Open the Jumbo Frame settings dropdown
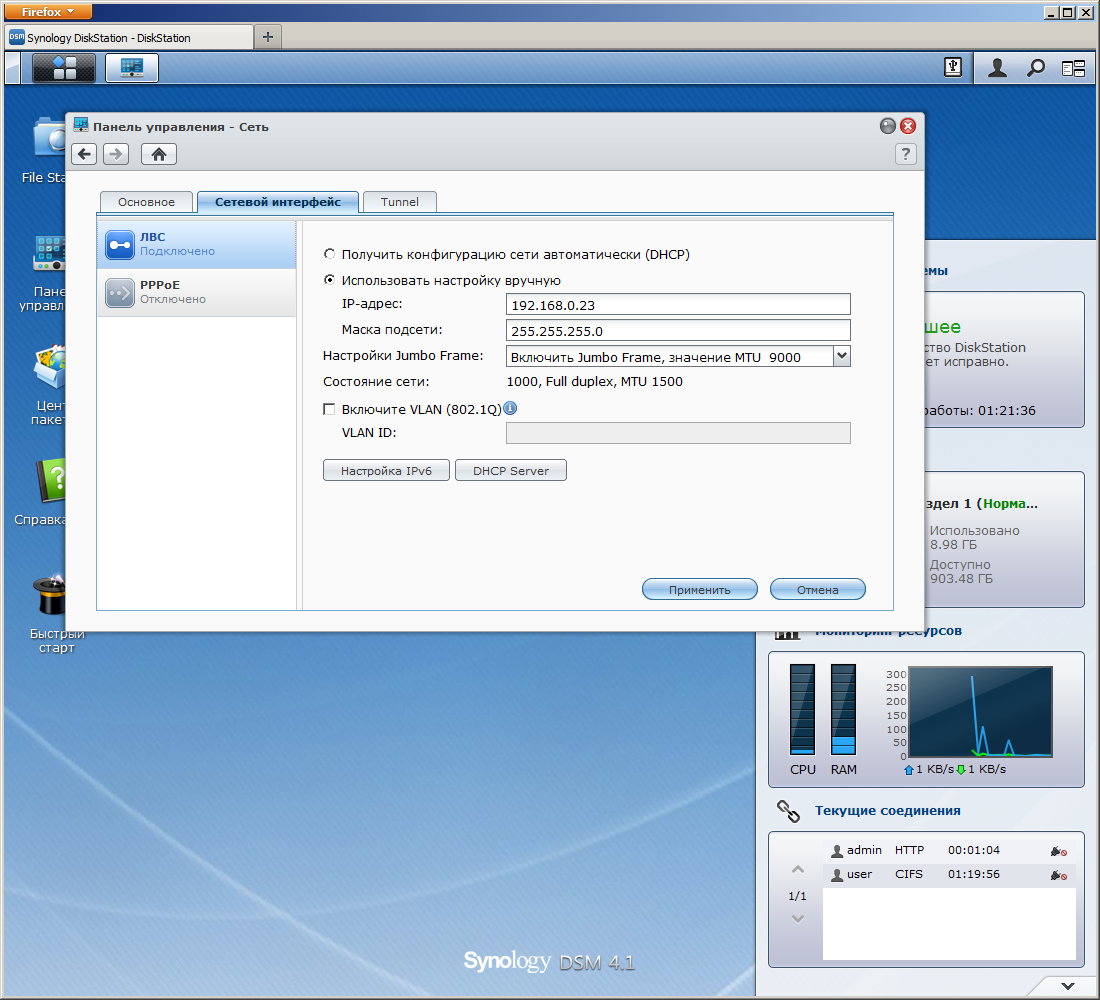 (842, 356)
